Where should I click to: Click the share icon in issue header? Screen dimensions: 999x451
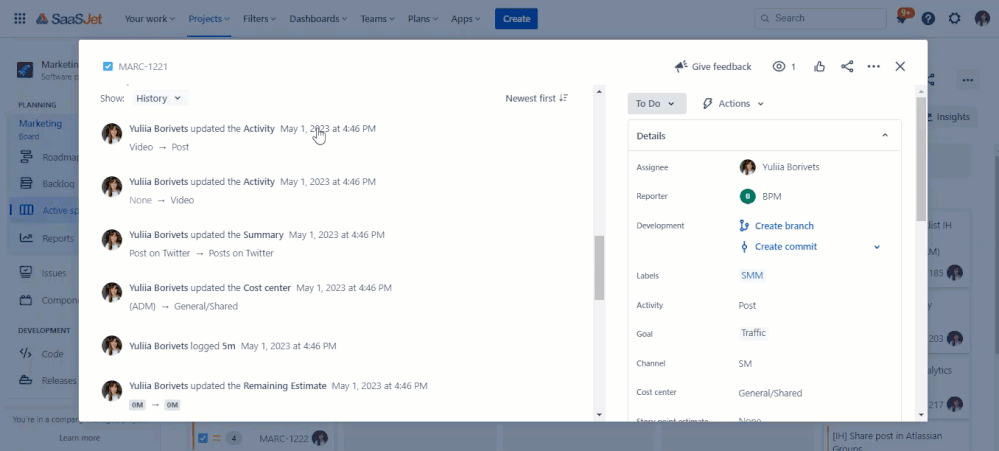[x=847, y=66]
